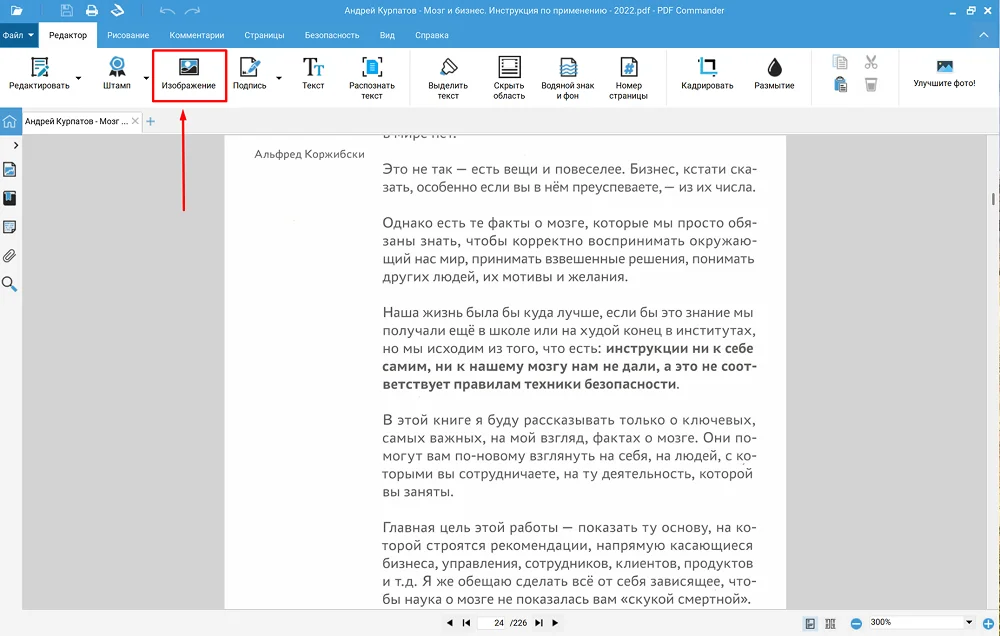Screen dimensions: 1000x636
Task: Switch to single page view mode
Action: (810, 623)
